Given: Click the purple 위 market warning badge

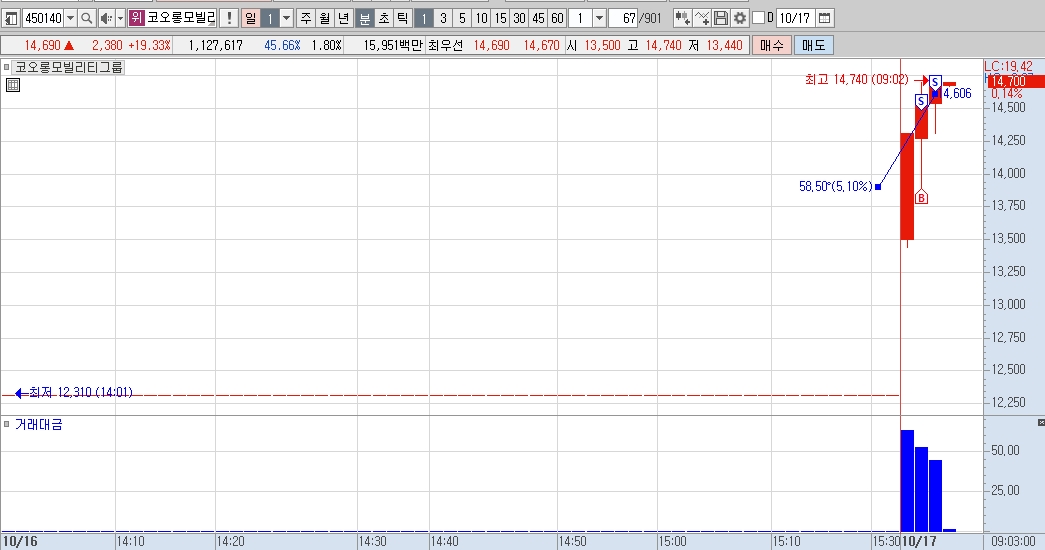Looking at the screenshot, I should pos(137,18).
